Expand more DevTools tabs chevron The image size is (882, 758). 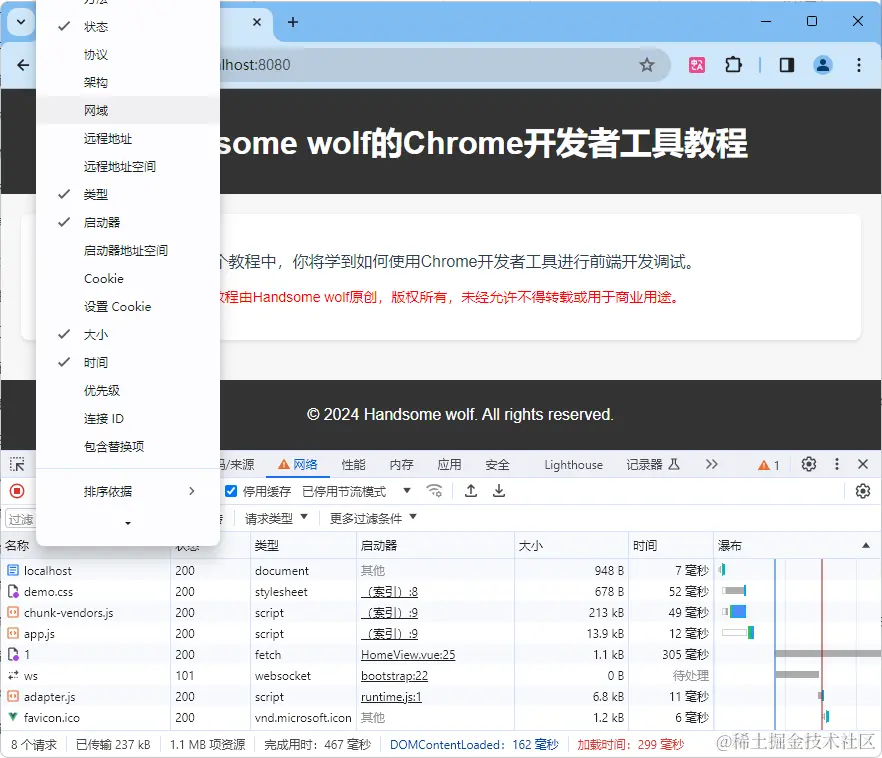(x=712, y=464)
